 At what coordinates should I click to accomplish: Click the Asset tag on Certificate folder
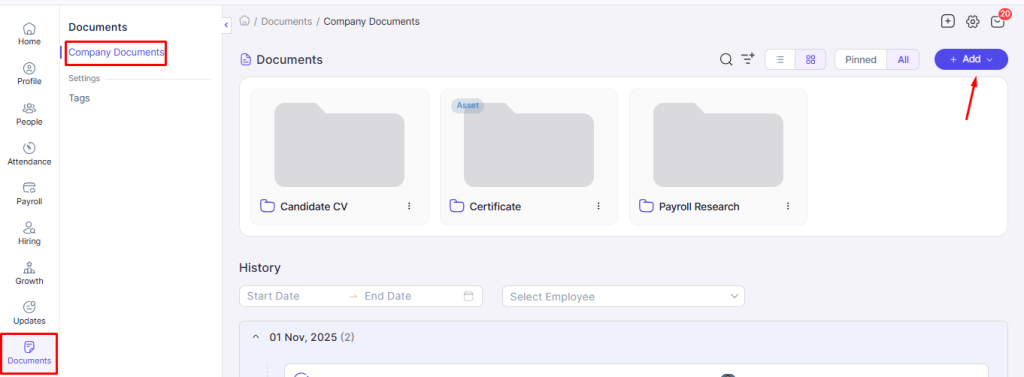468,105
